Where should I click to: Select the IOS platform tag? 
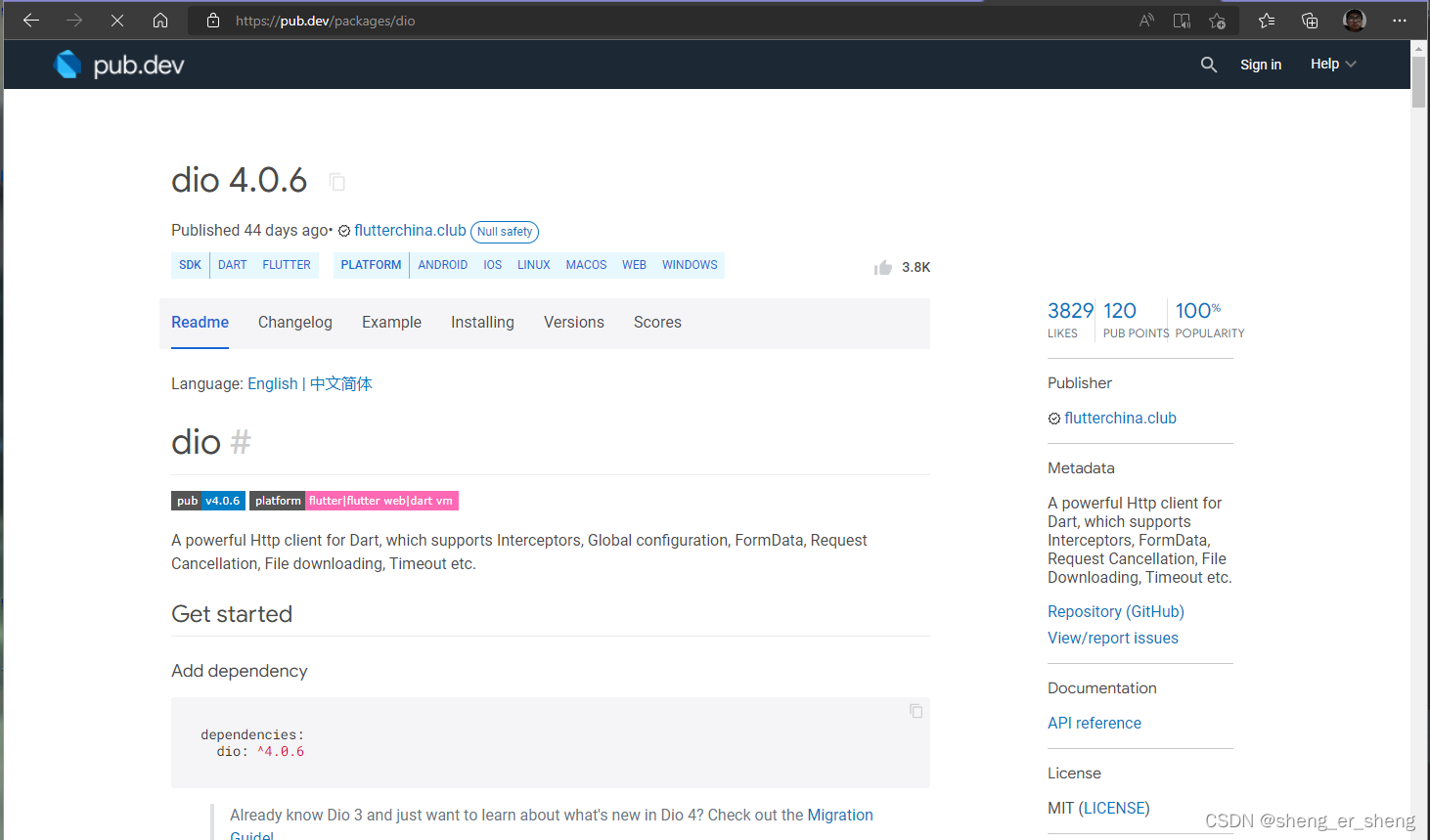(492, 265)
